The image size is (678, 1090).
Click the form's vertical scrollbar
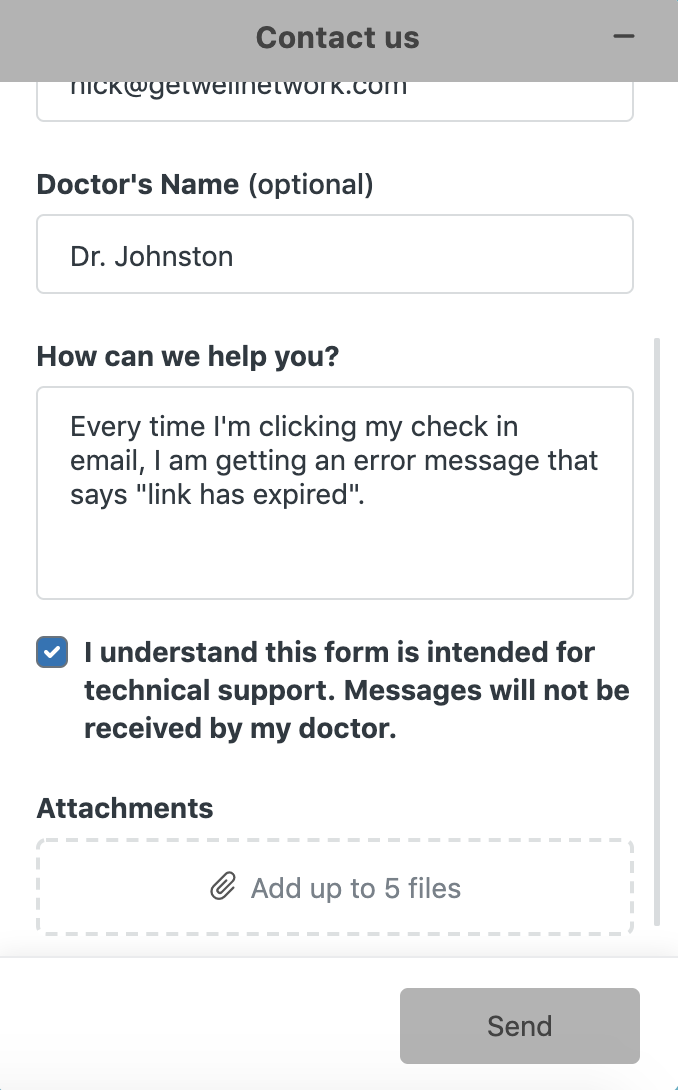tap(657, 631)
